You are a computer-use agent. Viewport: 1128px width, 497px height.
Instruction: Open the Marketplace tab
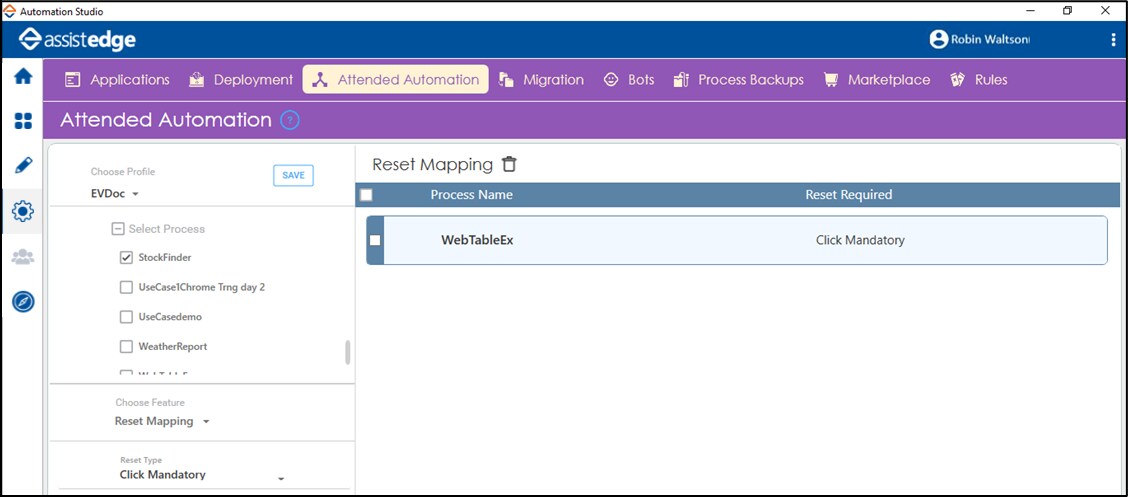point(876,80)
